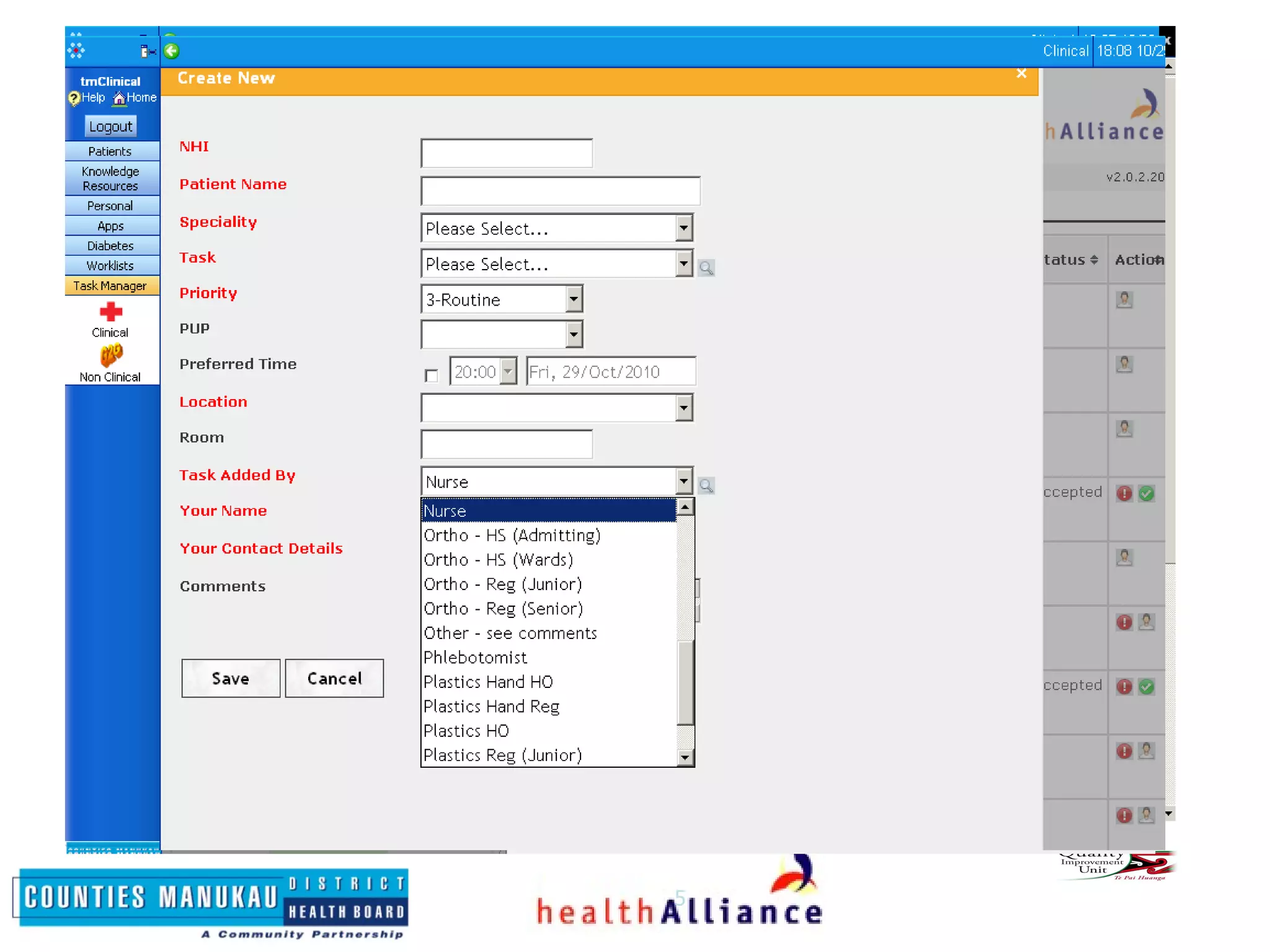
Task: Click the NHI input field
Action: (506, 153)
